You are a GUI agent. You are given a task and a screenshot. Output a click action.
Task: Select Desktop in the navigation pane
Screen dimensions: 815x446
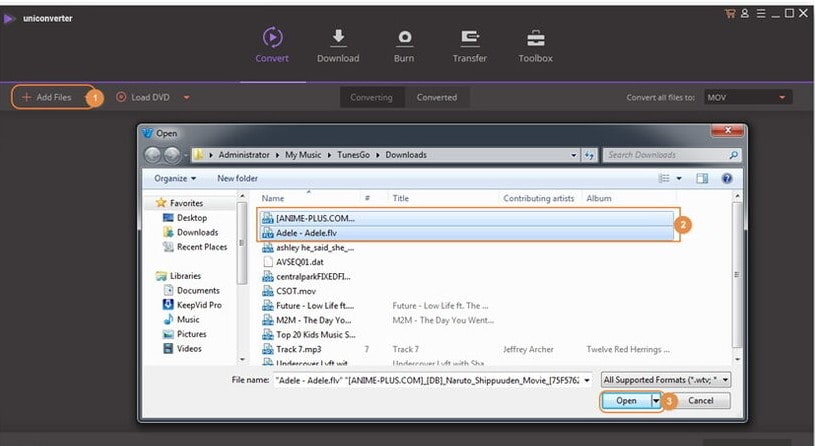(x=185, y=218)
